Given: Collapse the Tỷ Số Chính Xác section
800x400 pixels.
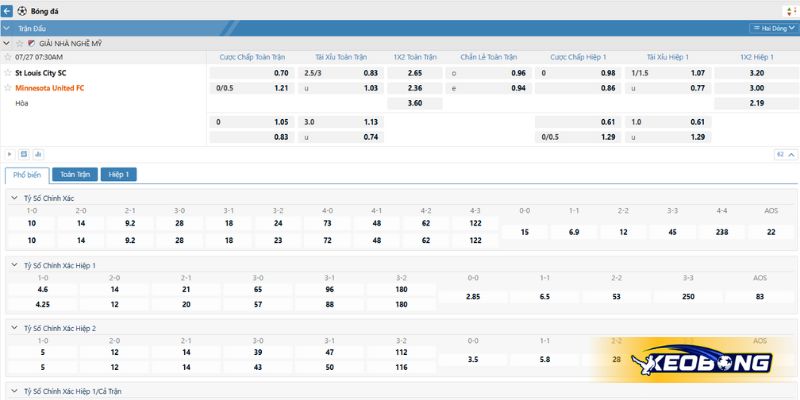Looking at the screenshot, I should 14,198.
